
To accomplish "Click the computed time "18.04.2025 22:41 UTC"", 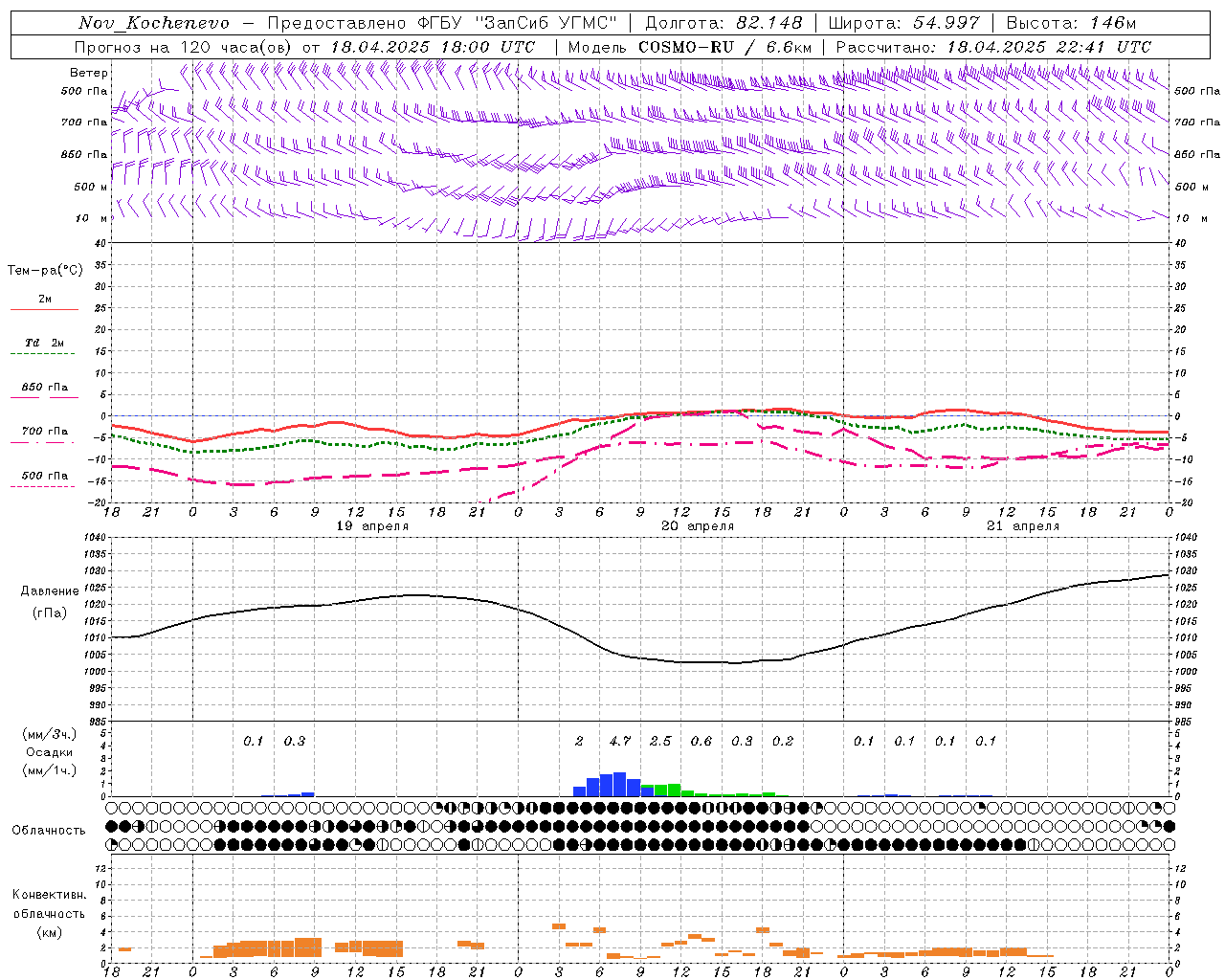I will (x=1049, y=47).
